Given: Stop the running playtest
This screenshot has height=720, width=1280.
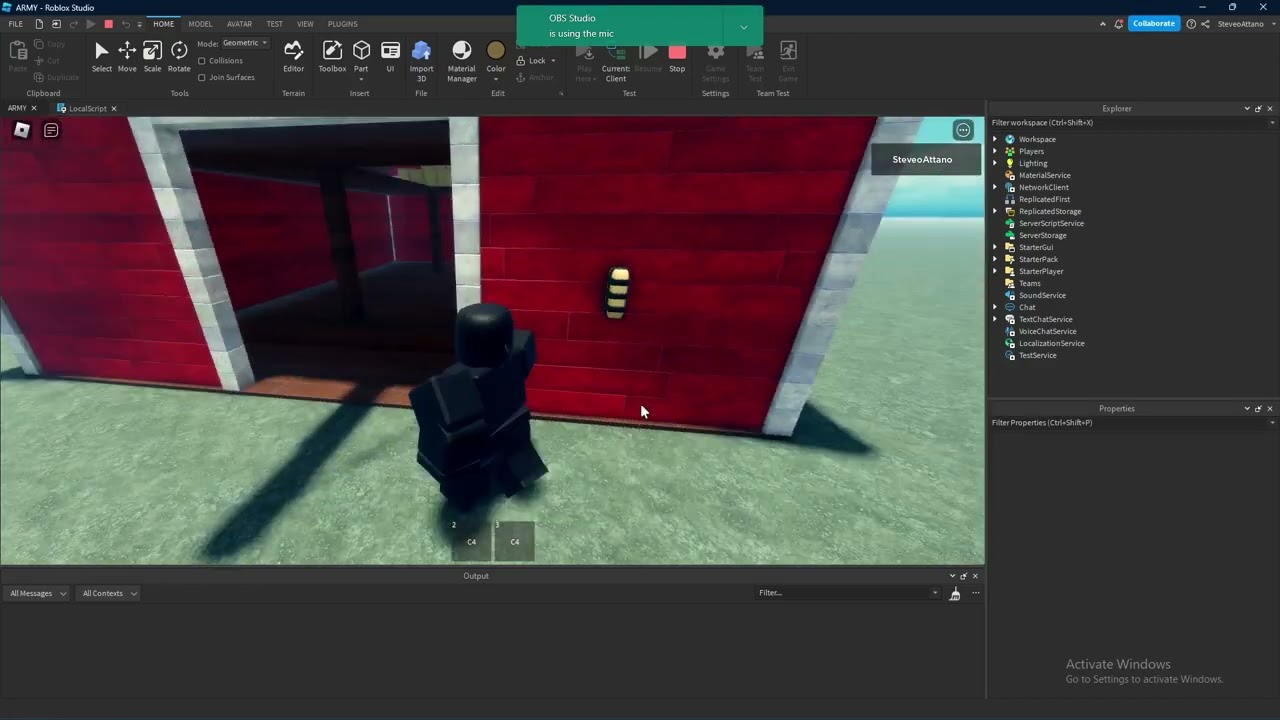Looking at the screenshot, I should pyautogui.click(x=677, y=57).
